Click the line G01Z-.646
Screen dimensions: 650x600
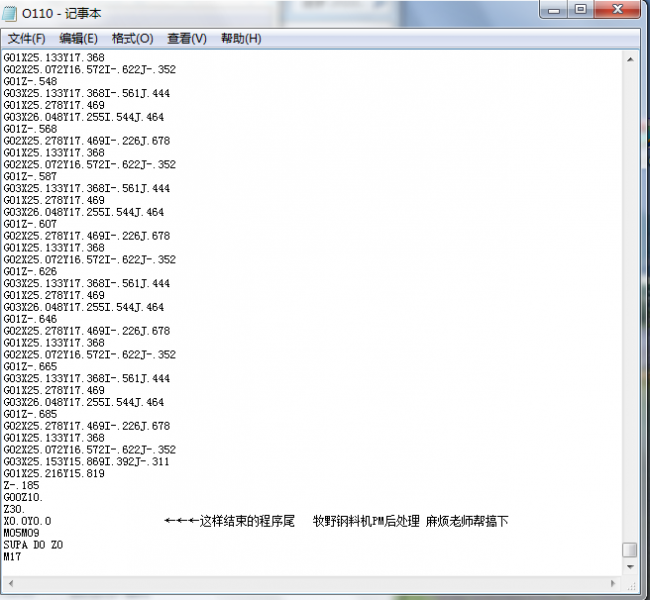tap(30, 319)
